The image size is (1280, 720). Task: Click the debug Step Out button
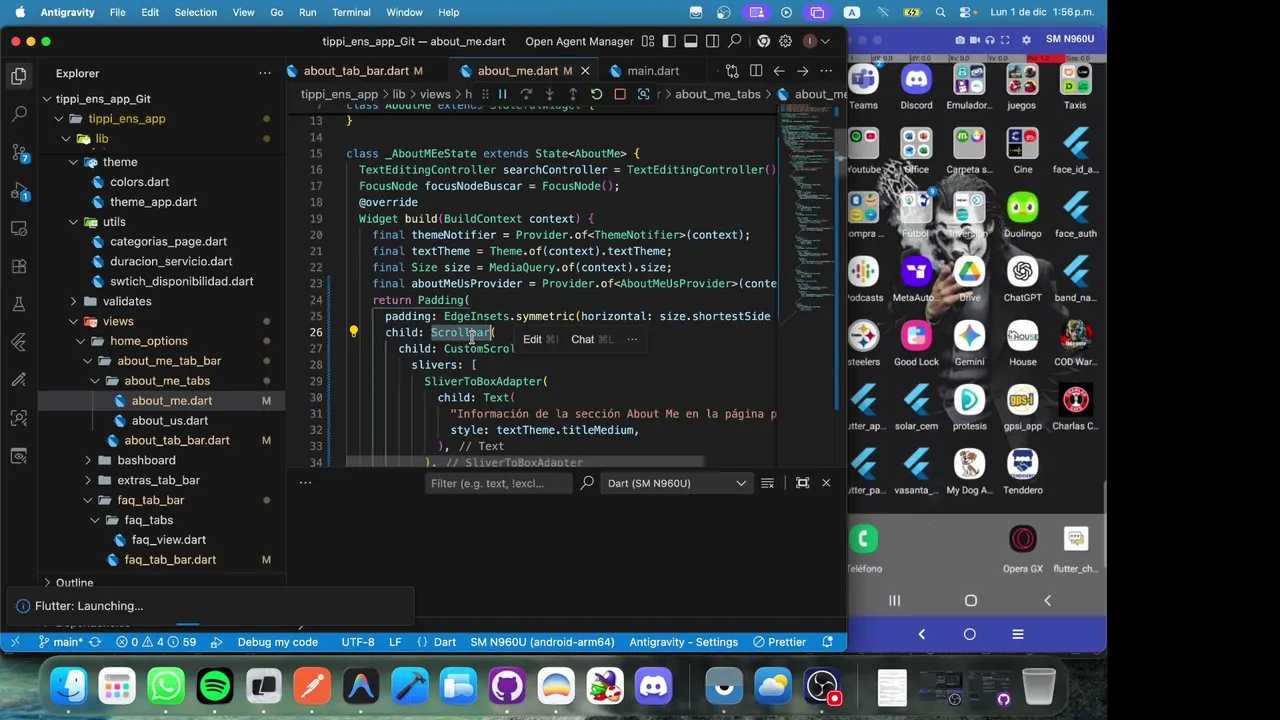(x=573, y=94)
